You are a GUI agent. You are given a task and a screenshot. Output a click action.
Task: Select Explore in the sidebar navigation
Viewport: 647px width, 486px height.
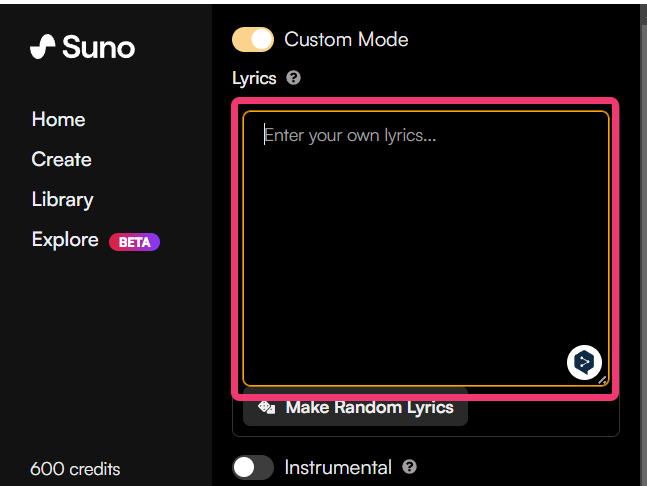click(x=65, y=239)
